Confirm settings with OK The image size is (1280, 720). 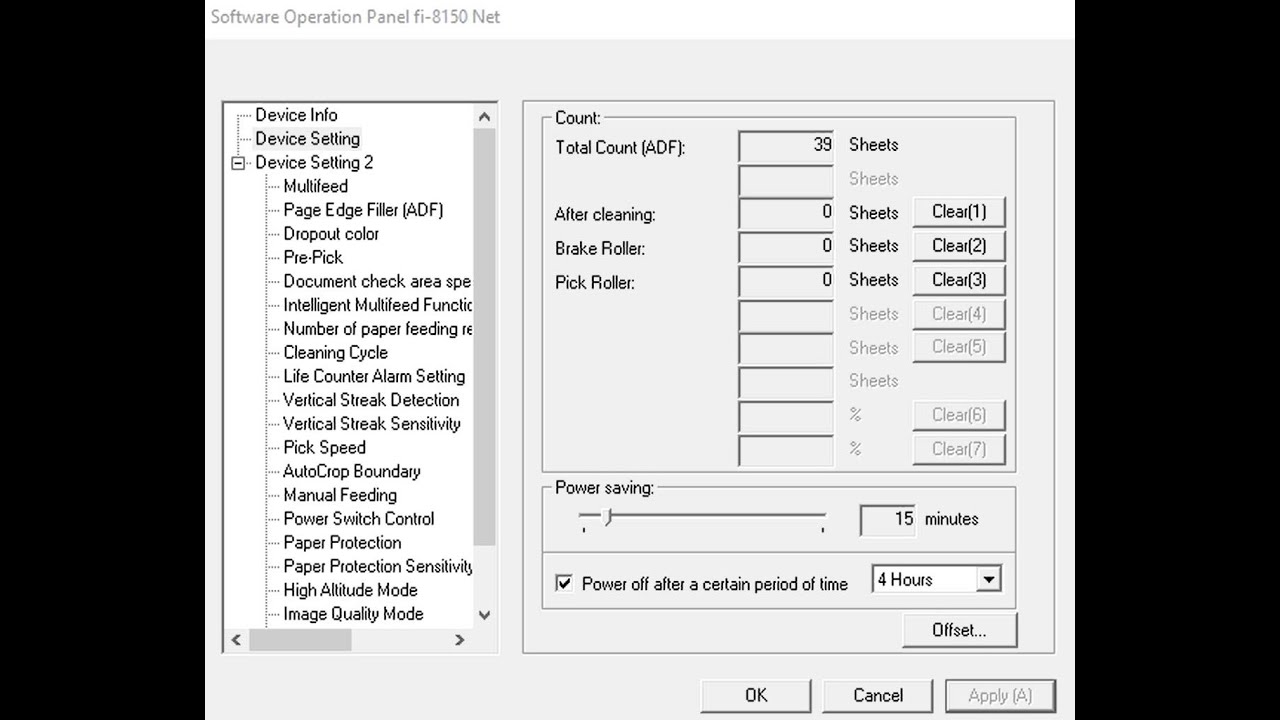pos(756,696)
